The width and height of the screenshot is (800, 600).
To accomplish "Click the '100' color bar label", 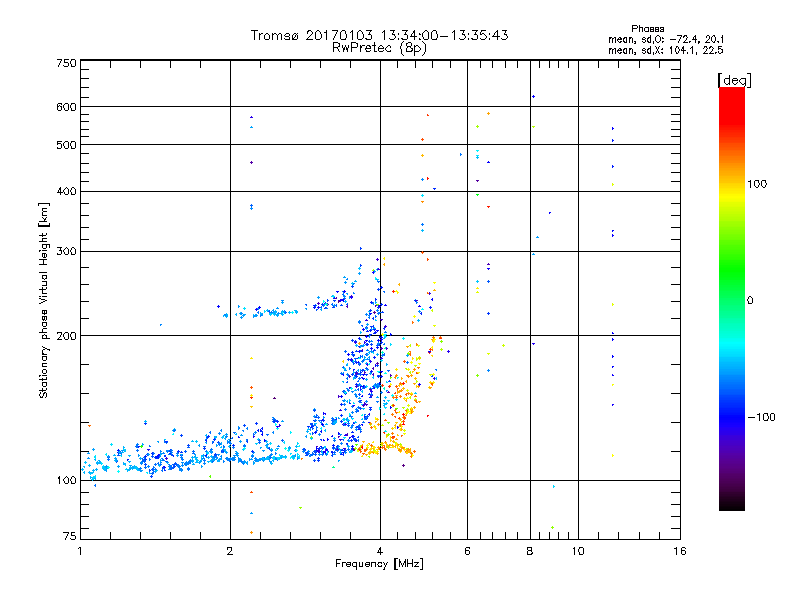I will 757,184.
